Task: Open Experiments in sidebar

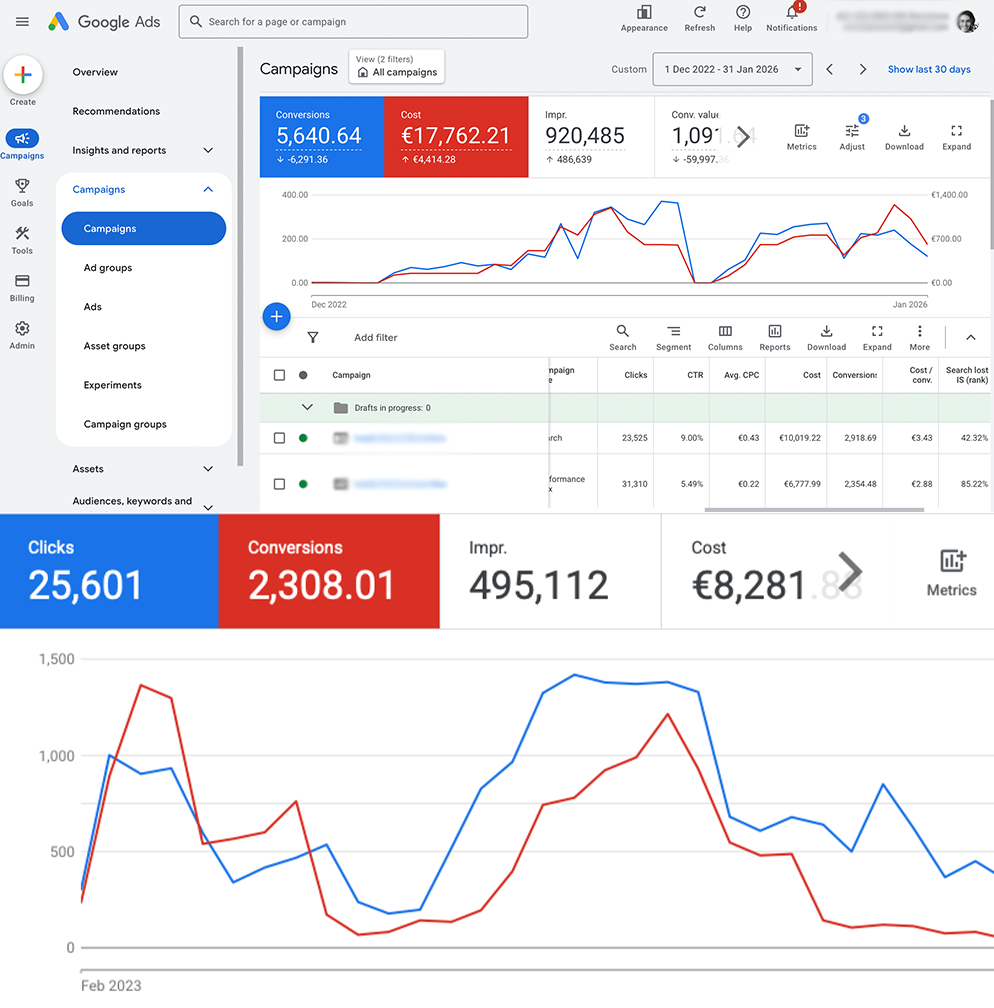Action: (113, 385)
